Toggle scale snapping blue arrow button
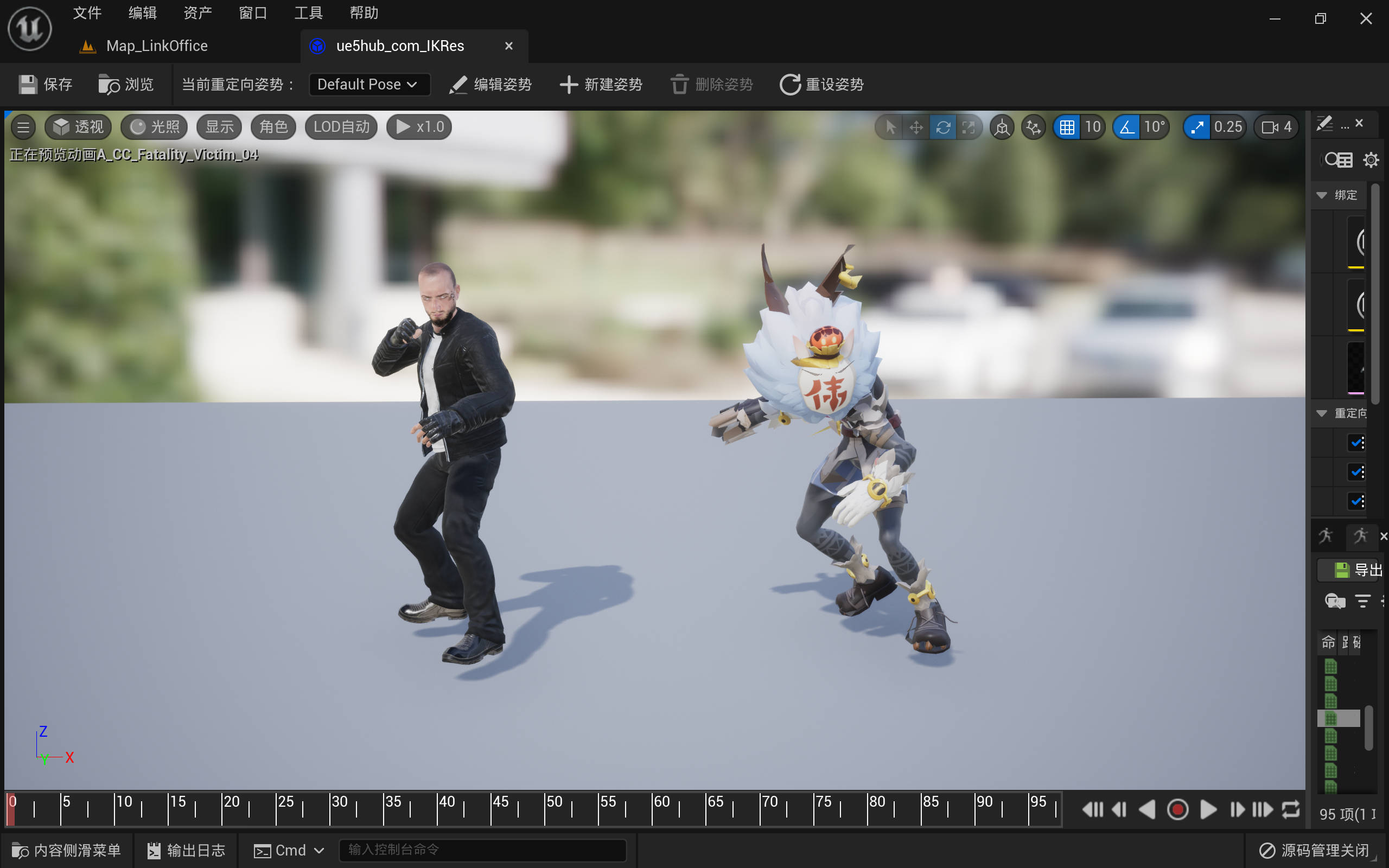Screen dimensions: 1389x868 pos(1196,127)
